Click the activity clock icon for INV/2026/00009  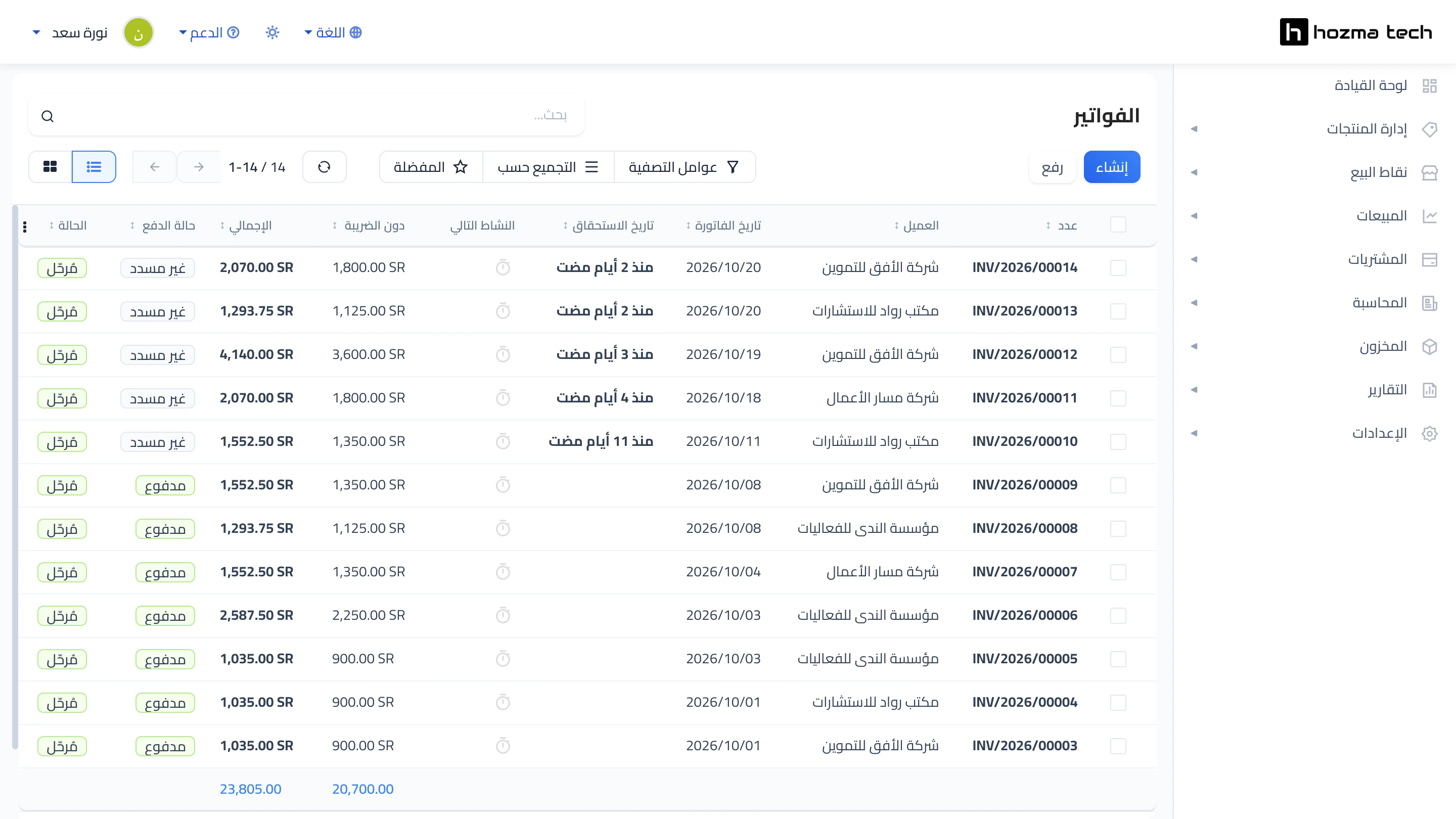click(503, 485)
